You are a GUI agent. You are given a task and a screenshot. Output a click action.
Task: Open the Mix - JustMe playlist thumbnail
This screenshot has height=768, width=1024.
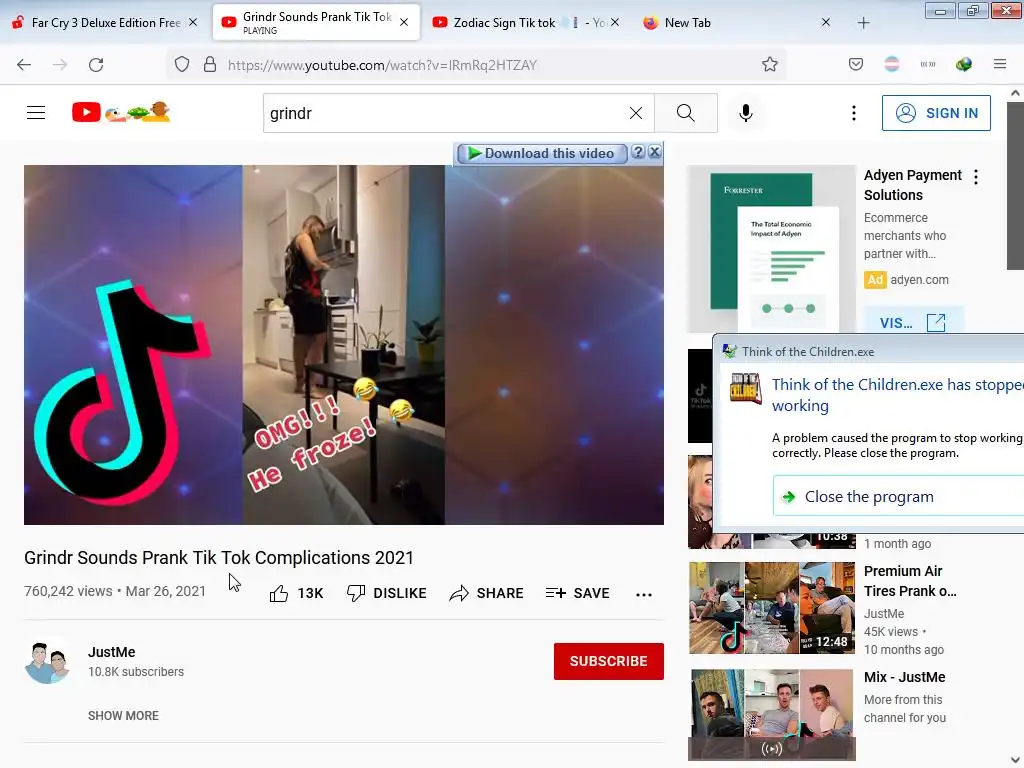[772, 714]
